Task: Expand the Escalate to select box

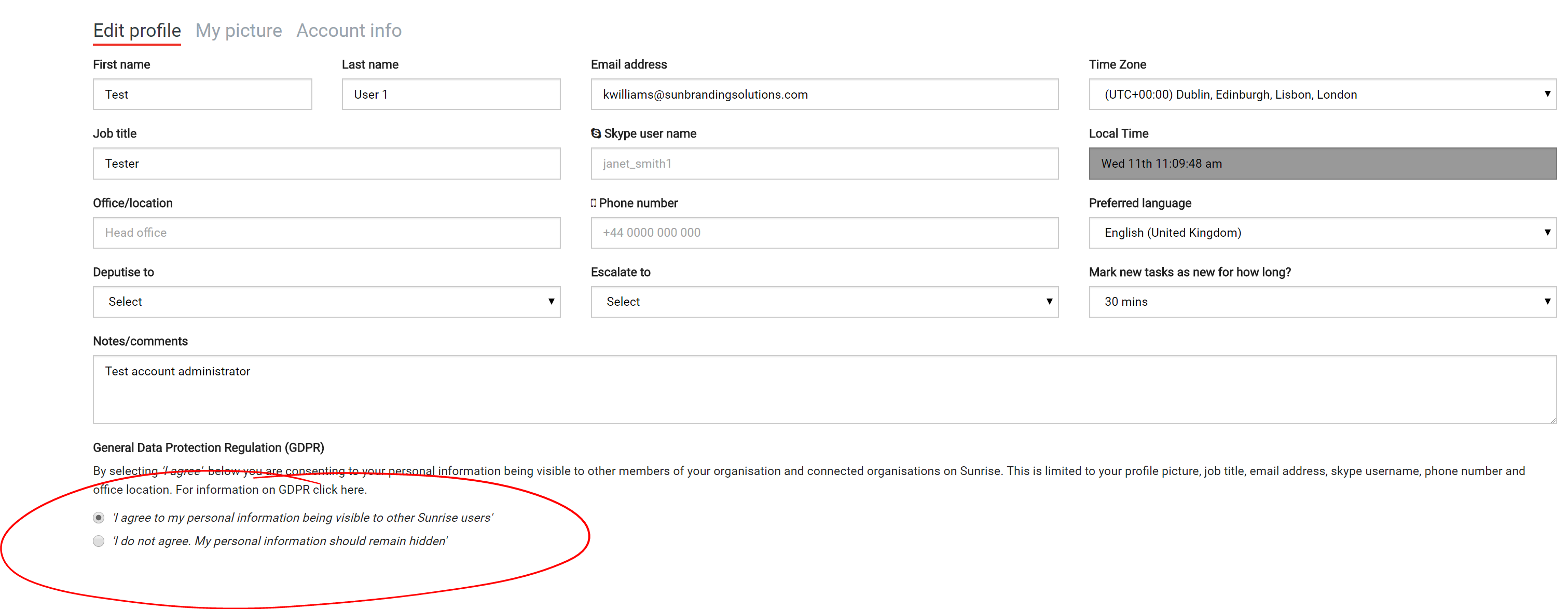Action: [x=824, y=302]
